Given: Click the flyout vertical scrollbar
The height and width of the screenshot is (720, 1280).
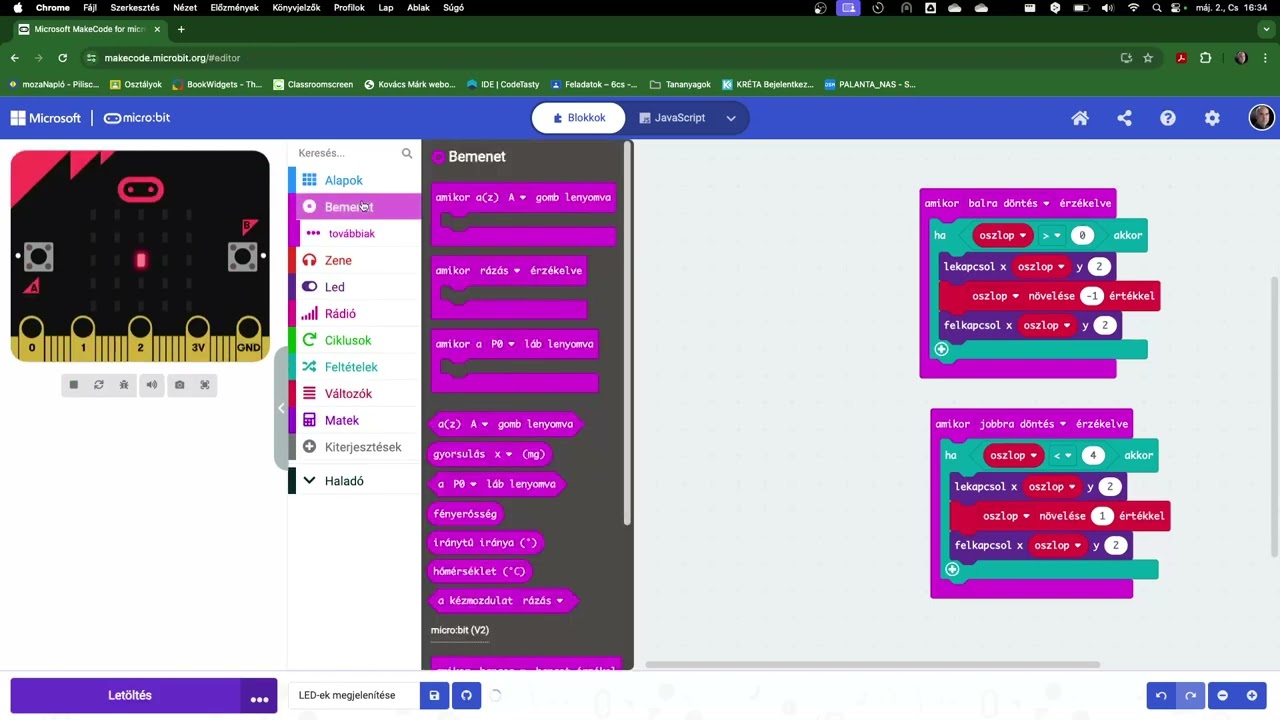Looking at the screenshot, I should (628, 332).
